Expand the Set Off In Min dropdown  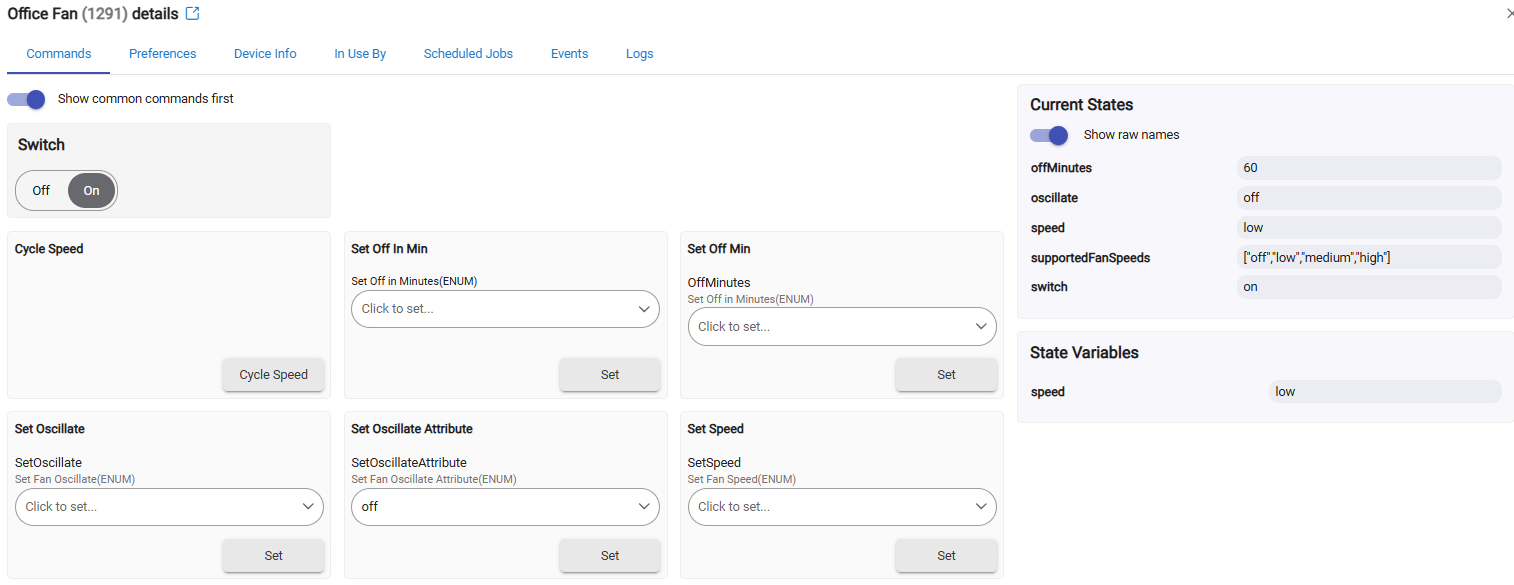(x=505, y=309)
